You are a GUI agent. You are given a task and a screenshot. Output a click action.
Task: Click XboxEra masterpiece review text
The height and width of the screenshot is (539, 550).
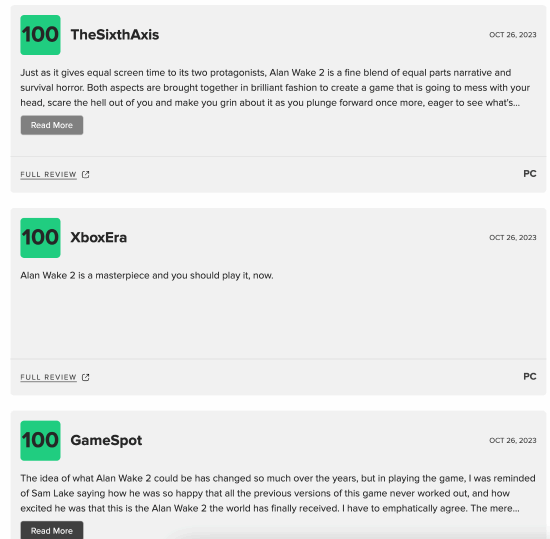(147, 276)
